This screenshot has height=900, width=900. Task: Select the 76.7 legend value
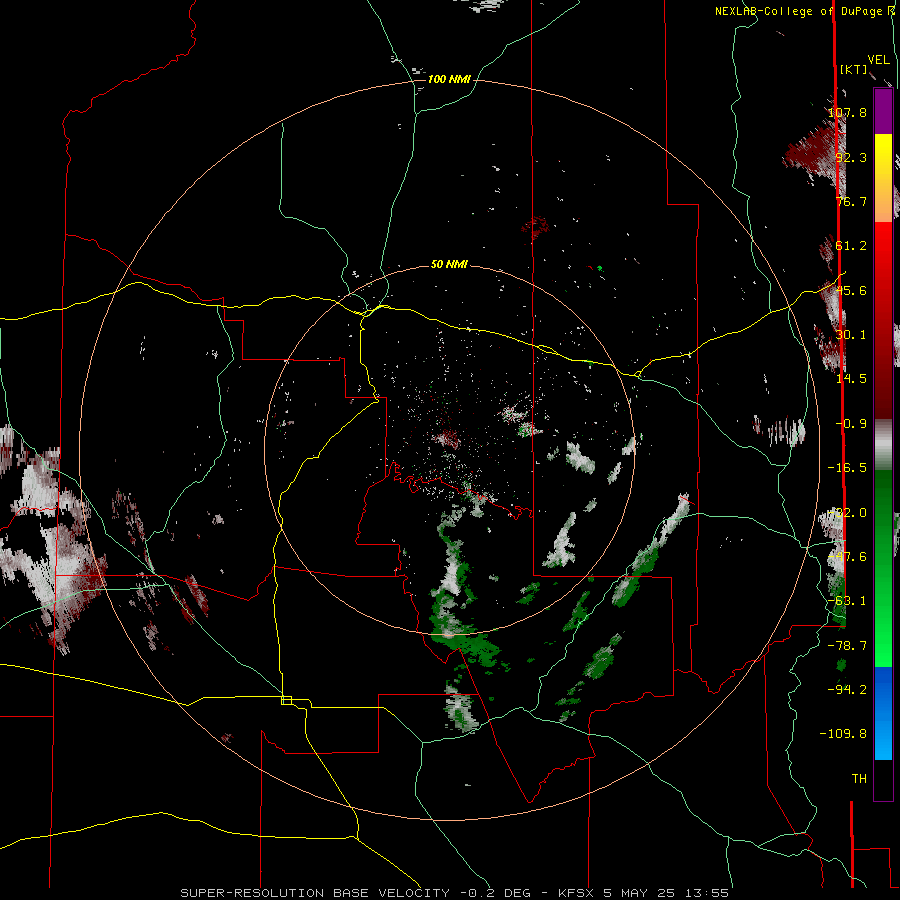click(x=851, y=201)
